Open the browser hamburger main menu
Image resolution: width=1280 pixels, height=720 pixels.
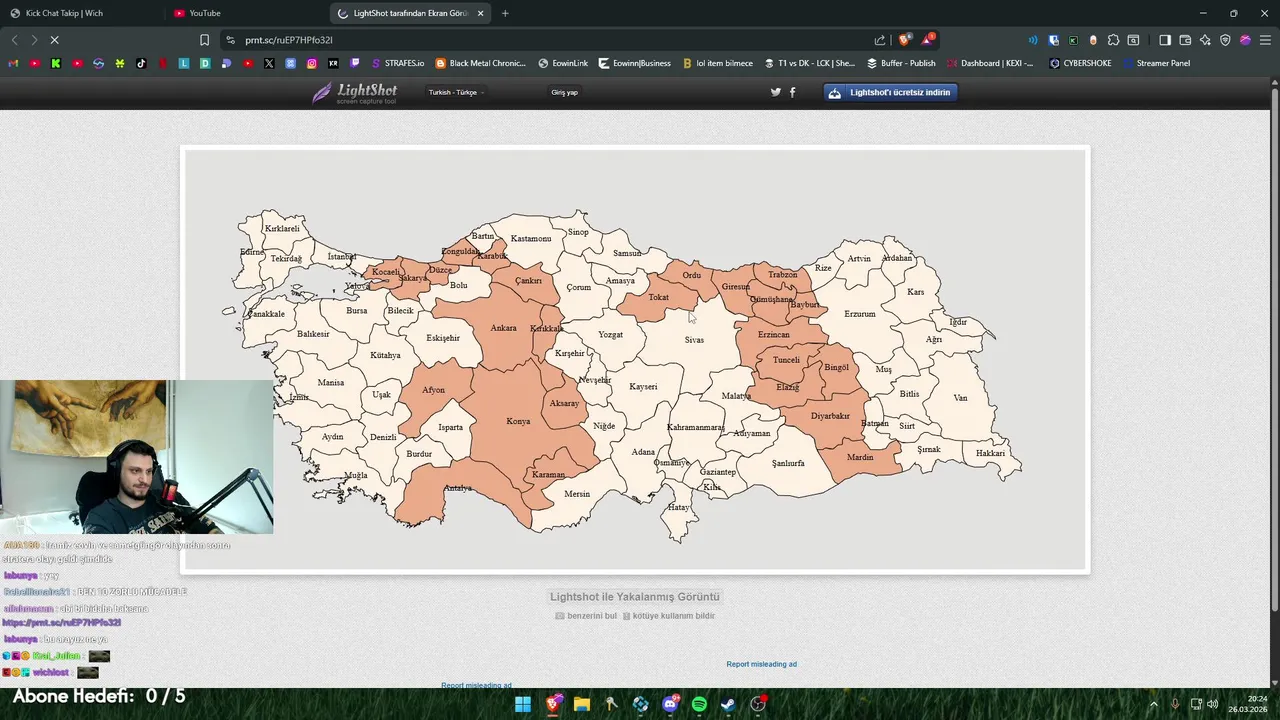click(1265, 40)
